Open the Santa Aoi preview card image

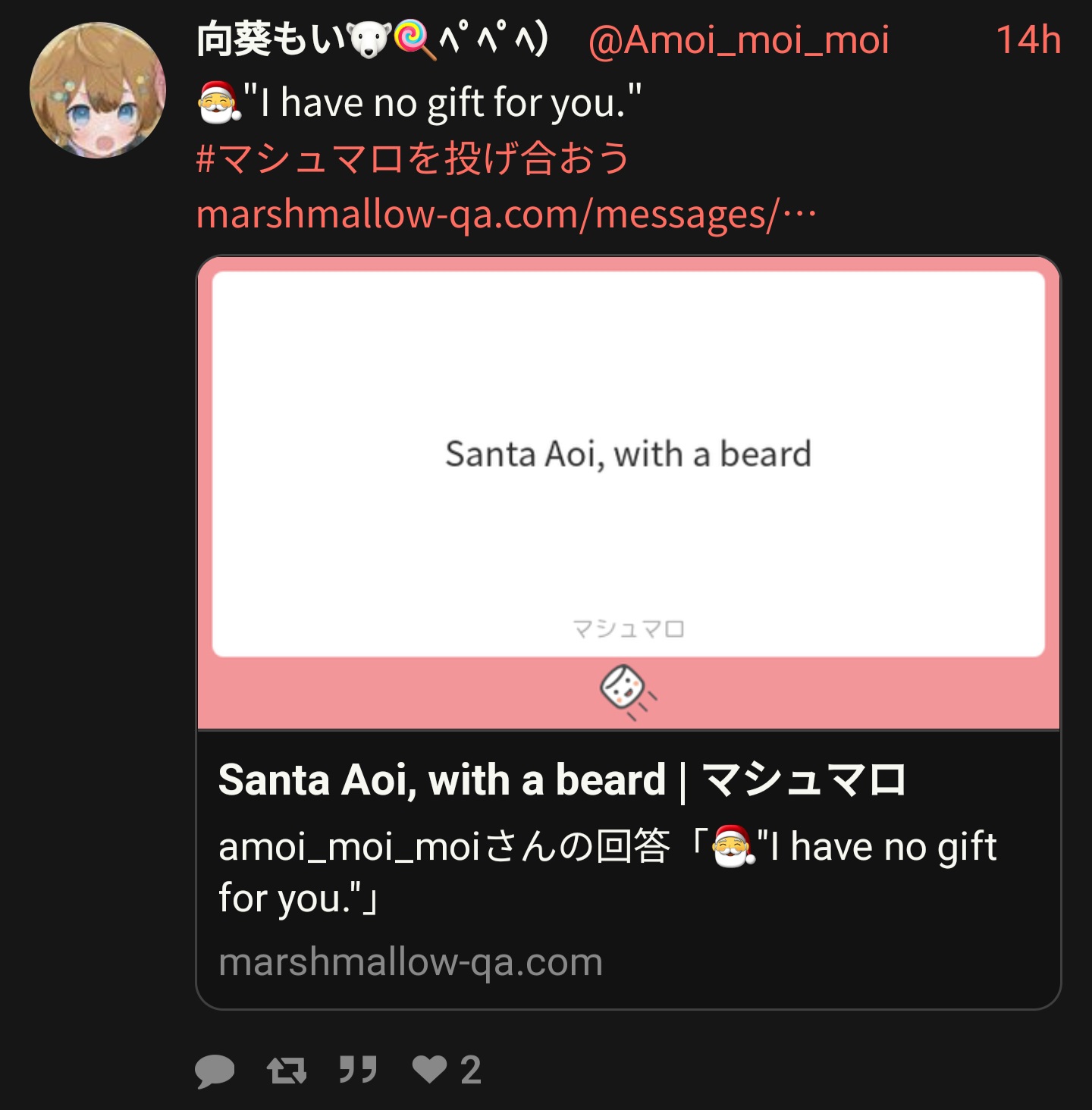click(x=629, y=493)
